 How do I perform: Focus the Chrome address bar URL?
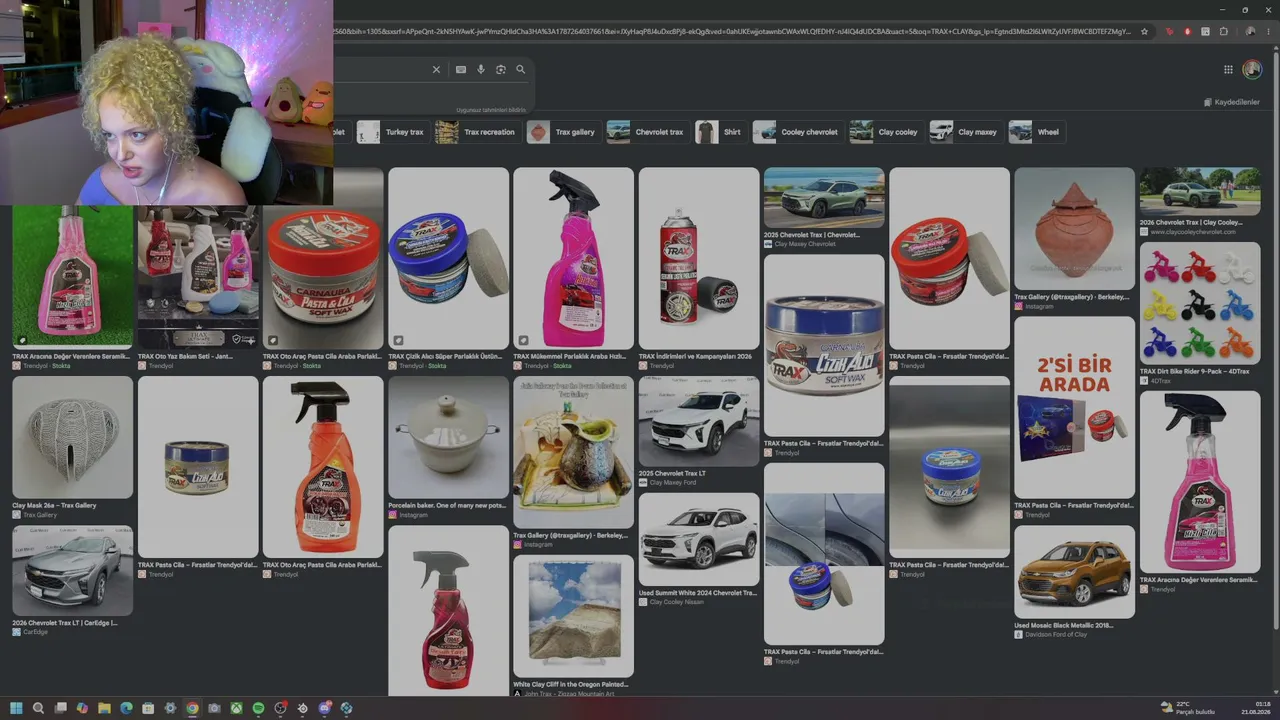click(732, 32)
